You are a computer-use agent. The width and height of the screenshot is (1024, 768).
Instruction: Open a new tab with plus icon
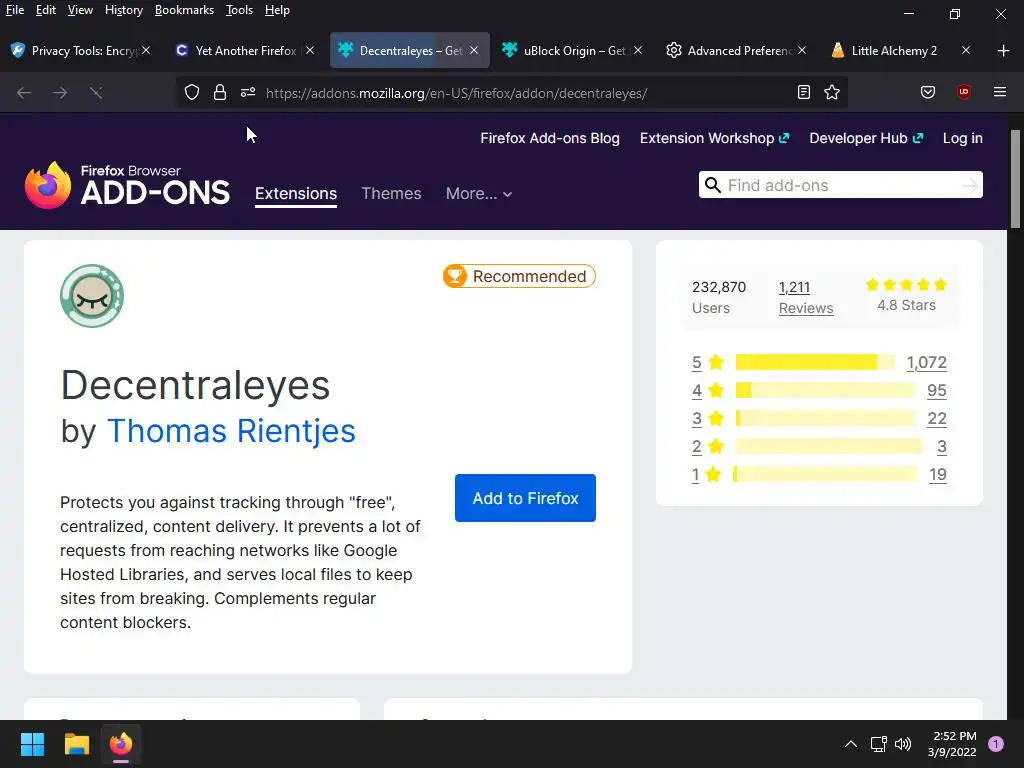(x=1004, y=50)
